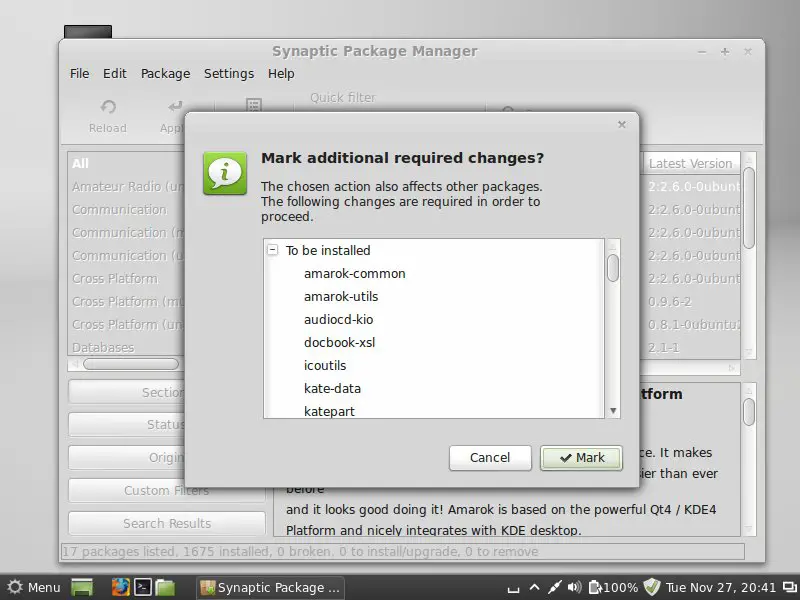Click the Sections filter button
The height and width of the screenshot is (600, 800).
[x=127, y=392]
